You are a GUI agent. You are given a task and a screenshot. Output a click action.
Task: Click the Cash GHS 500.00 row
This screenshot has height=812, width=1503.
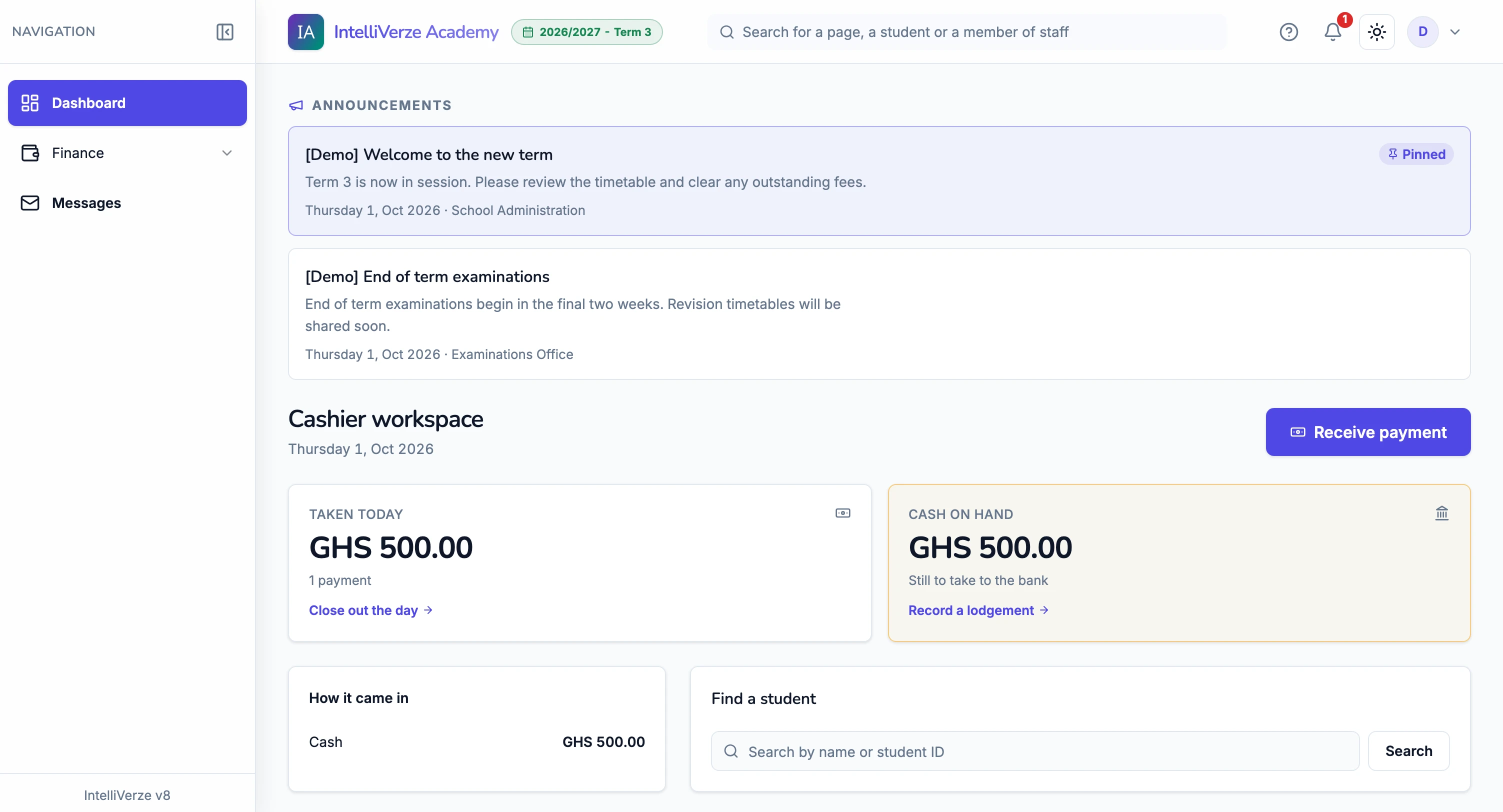pyautogui.click(x=476, y=742)
